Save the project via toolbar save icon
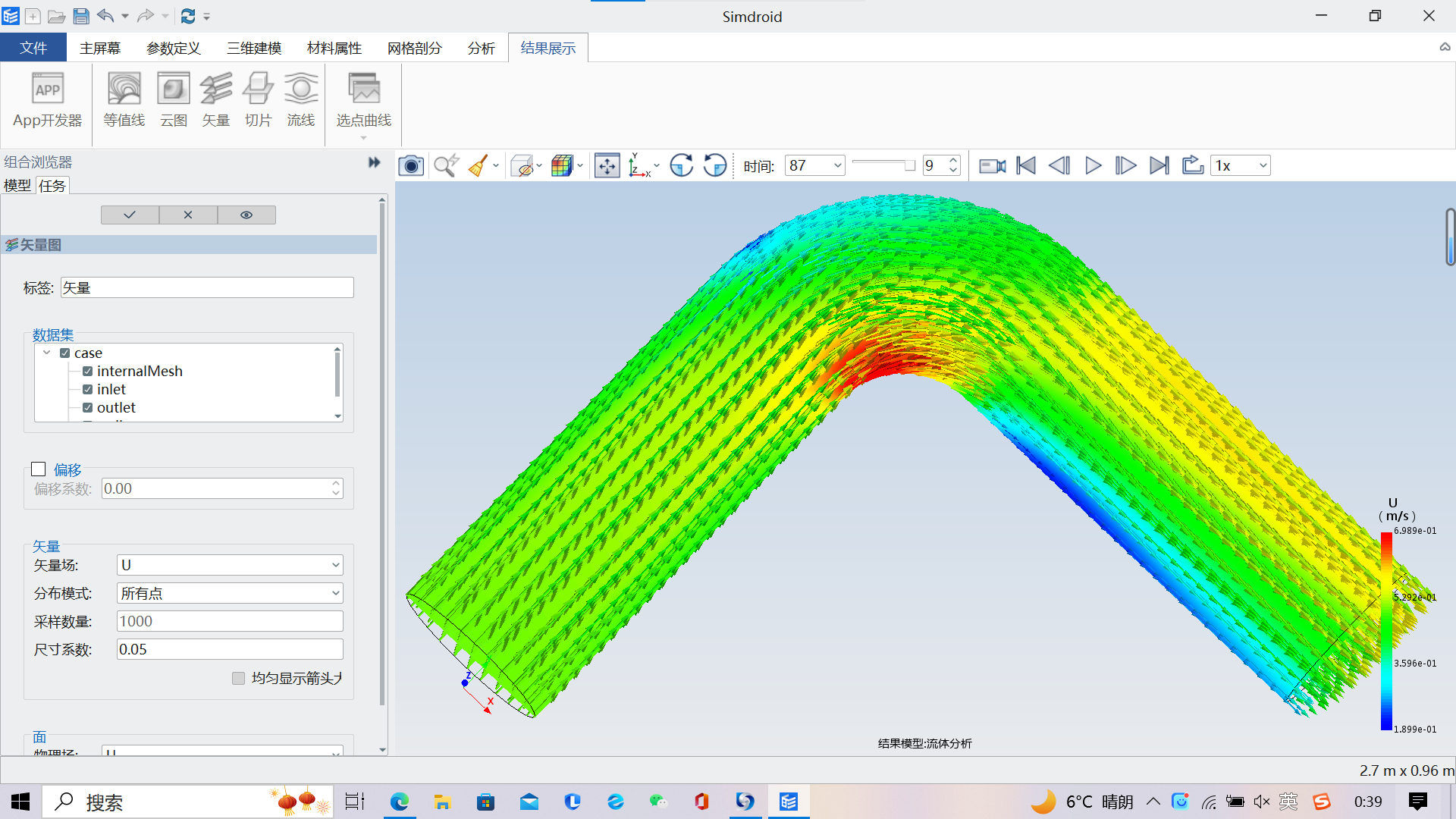This screenshot has height=819, width=1456. pos(81,16)
